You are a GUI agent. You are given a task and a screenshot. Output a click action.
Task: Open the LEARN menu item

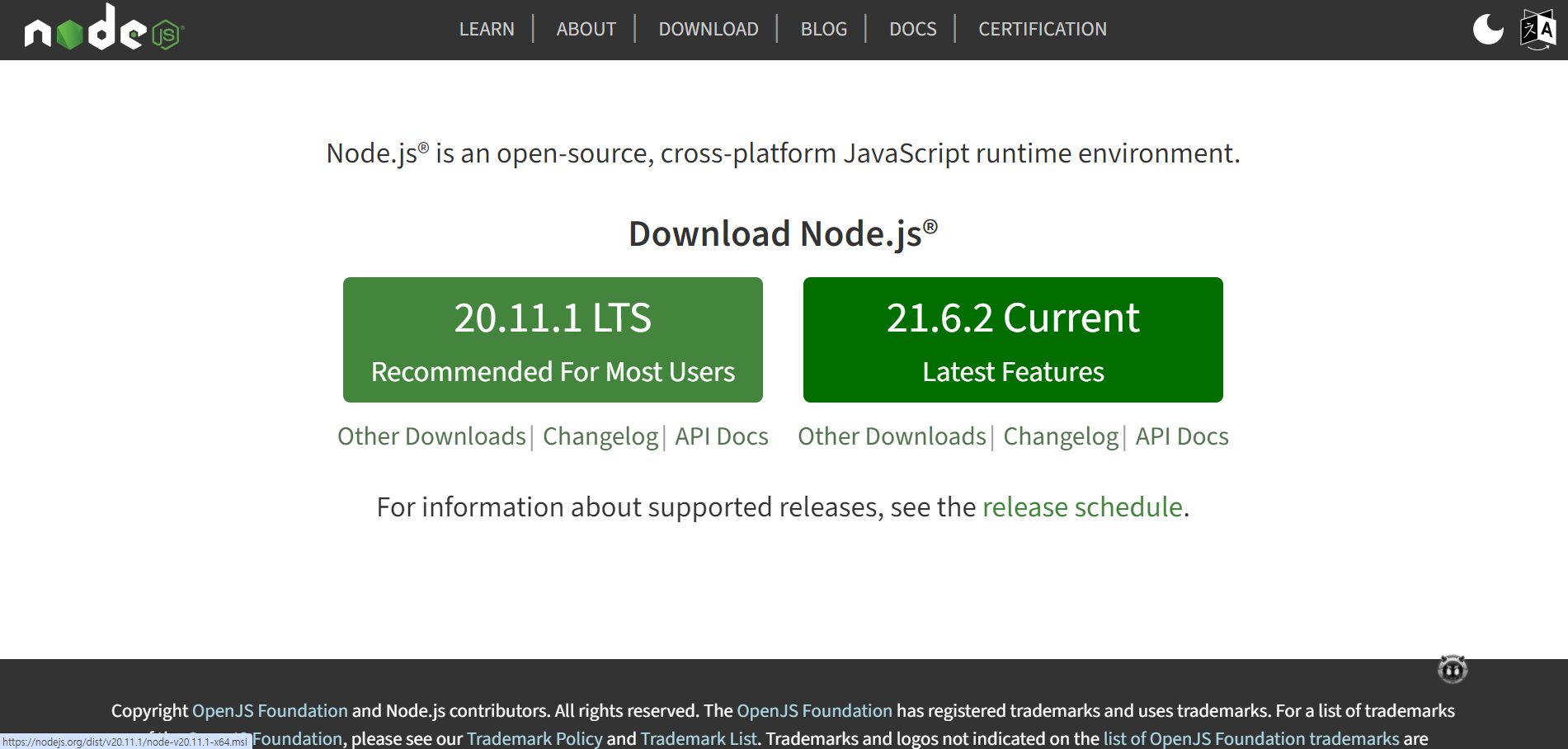tap(487, 29)
